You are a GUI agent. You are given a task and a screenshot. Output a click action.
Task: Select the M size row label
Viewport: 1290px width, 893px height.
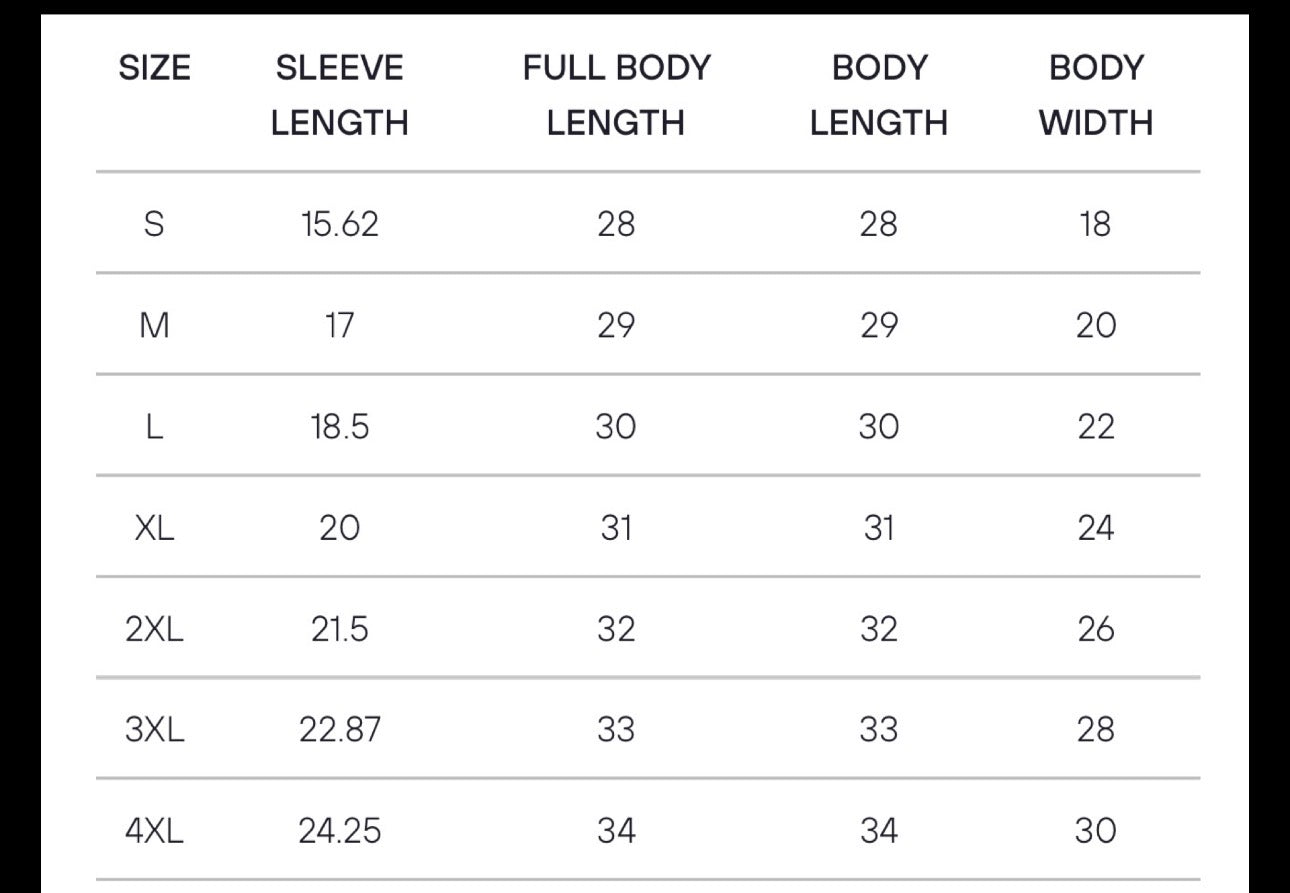point(154,326)
